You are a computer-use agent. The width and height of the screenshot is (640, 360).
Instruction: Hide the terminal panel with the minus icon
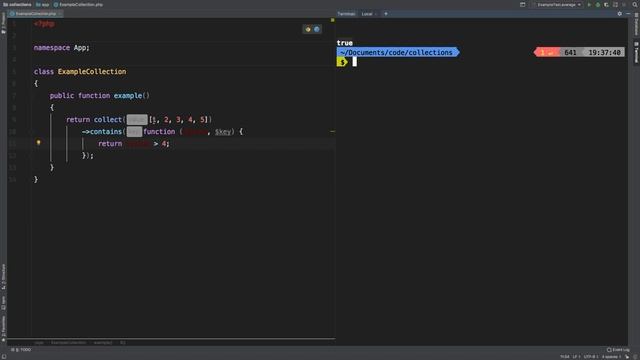pyautogui.click(x=628, y=13)
